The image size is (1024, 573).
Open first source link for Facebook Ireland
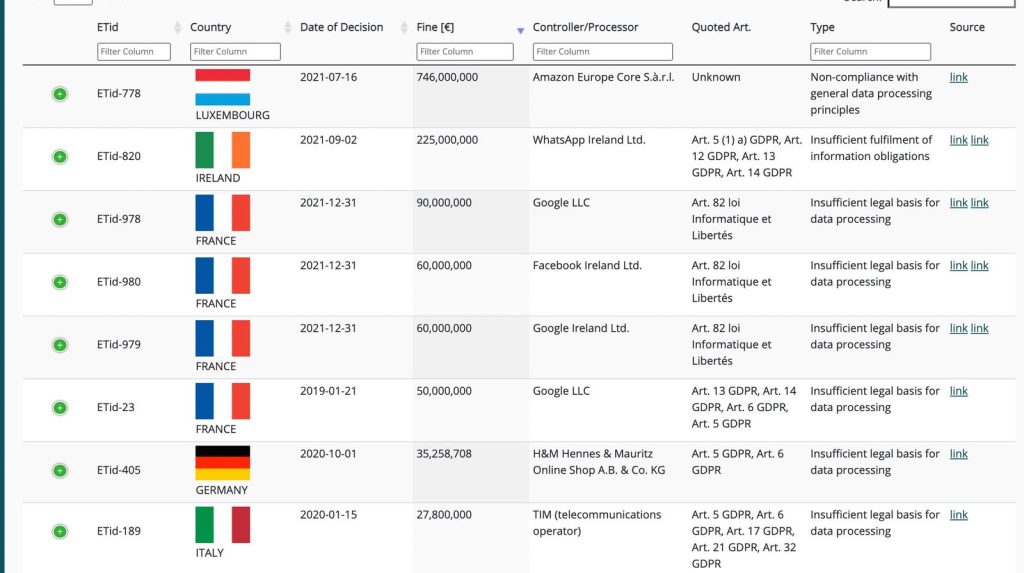coord(959,265)
